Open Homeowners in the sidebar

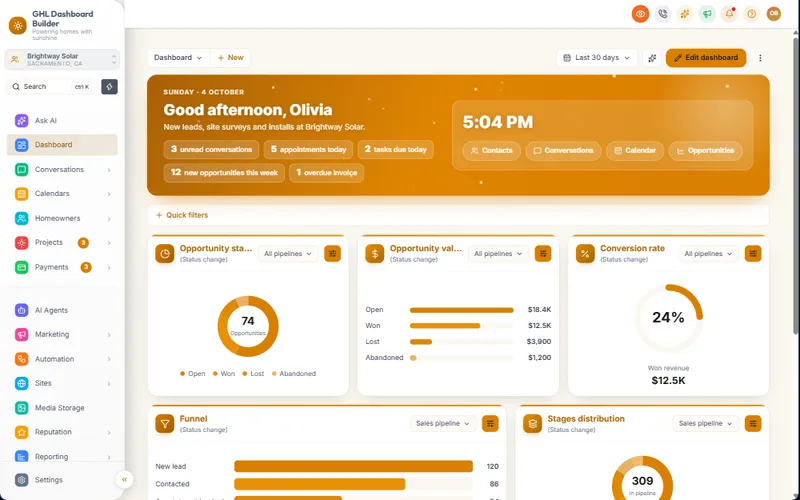click(62, 218)
